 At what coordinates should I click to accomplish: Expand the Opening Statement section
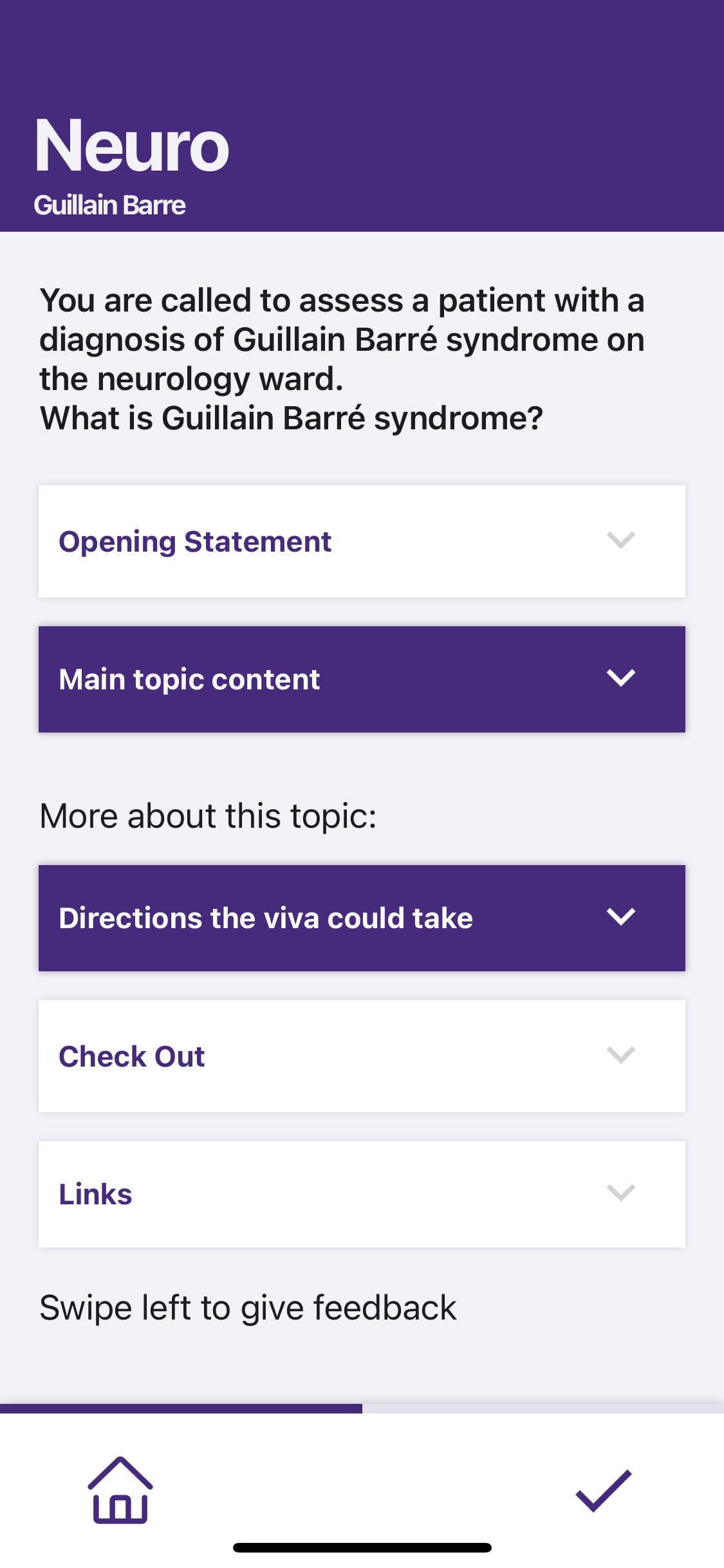195,541
